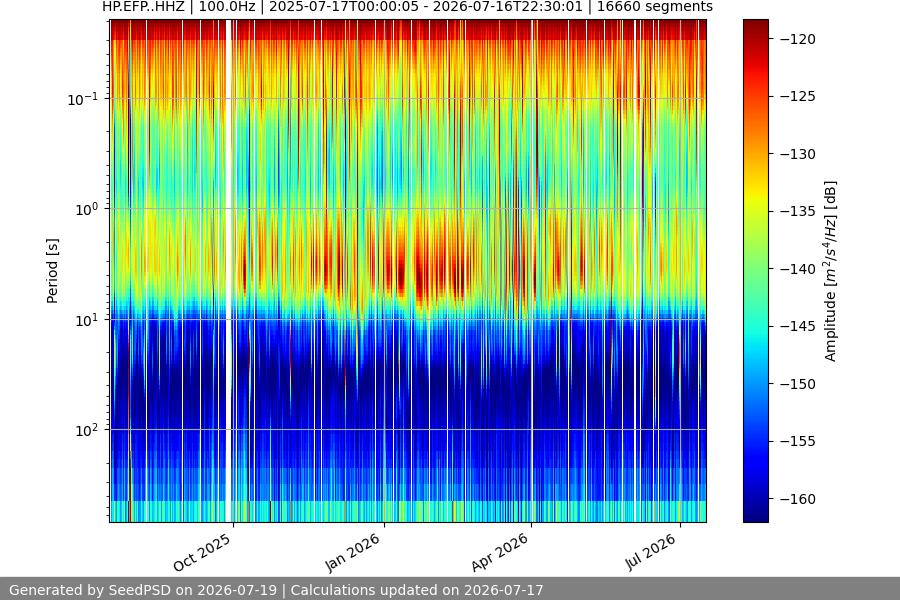
Task: Click the colorbar value '−130'
Action: [798, 154]
